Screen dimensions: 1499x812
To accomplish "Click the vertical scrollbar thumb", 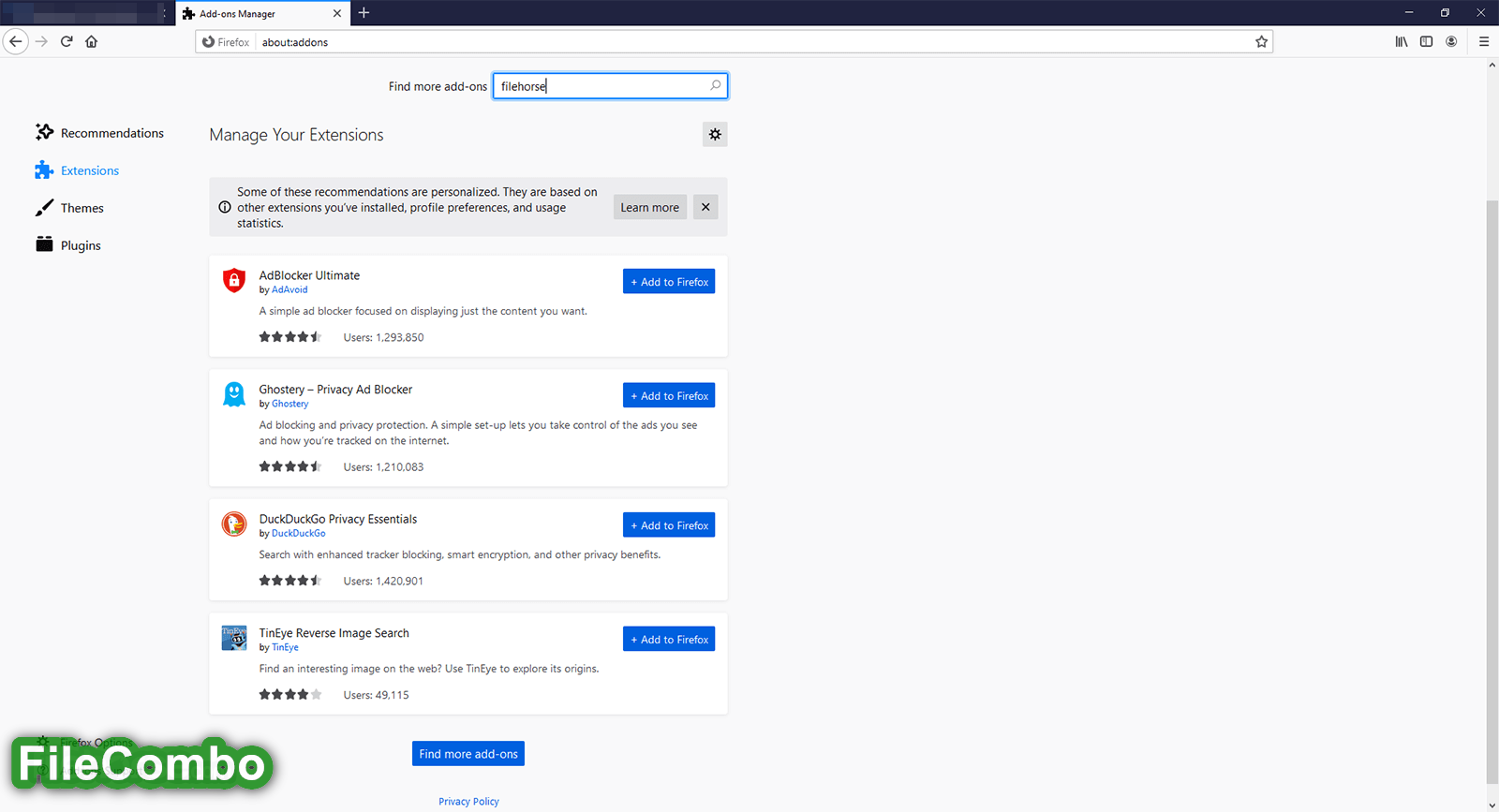I will [1492, 492].
